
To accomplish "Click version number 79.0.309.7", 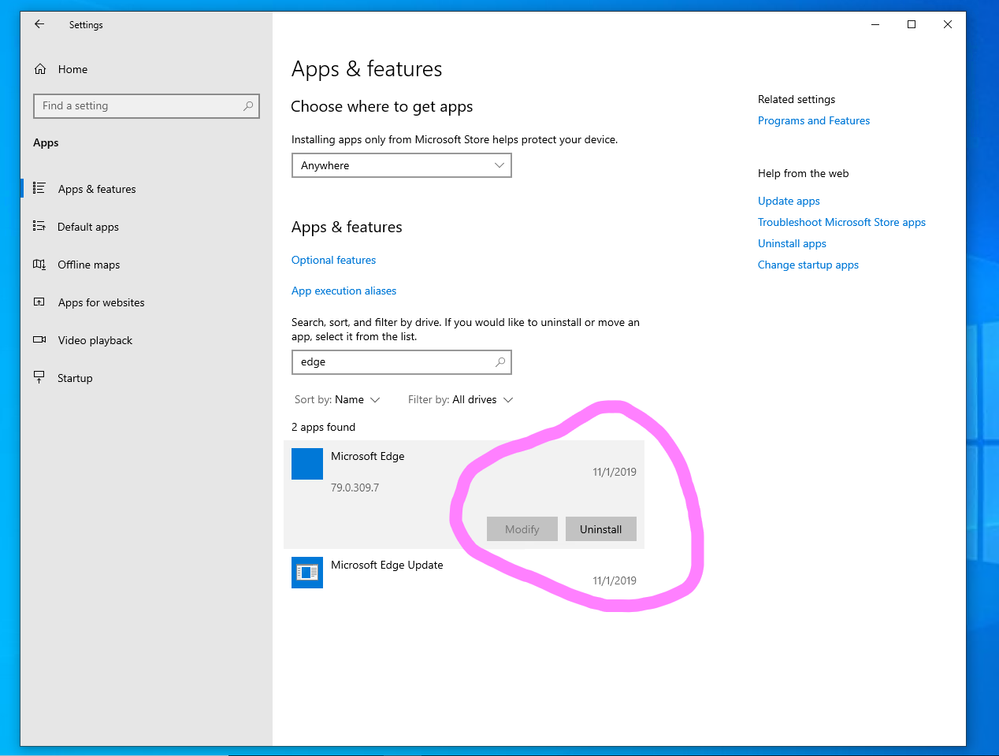I will pyautogui.click(x=355, y=488).
